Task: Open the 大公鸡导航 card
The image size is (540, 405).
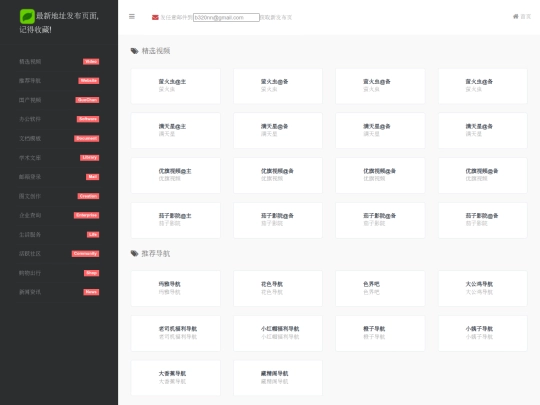Action: [482, 288]
